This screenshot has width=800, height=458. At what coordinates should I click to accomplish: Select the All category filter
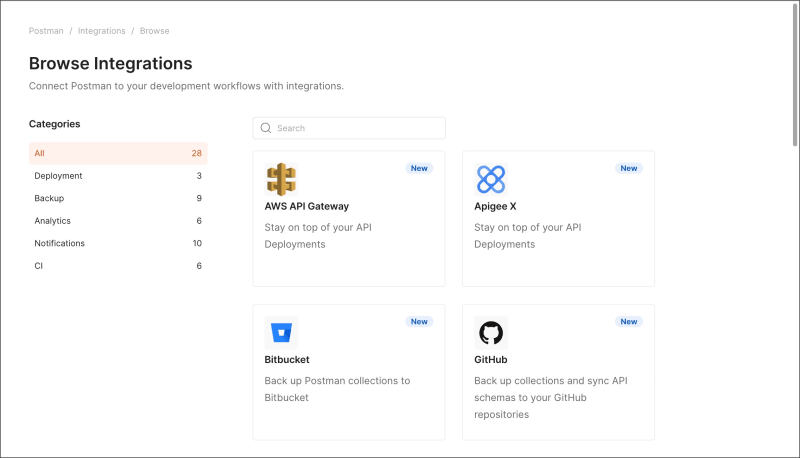118,154
